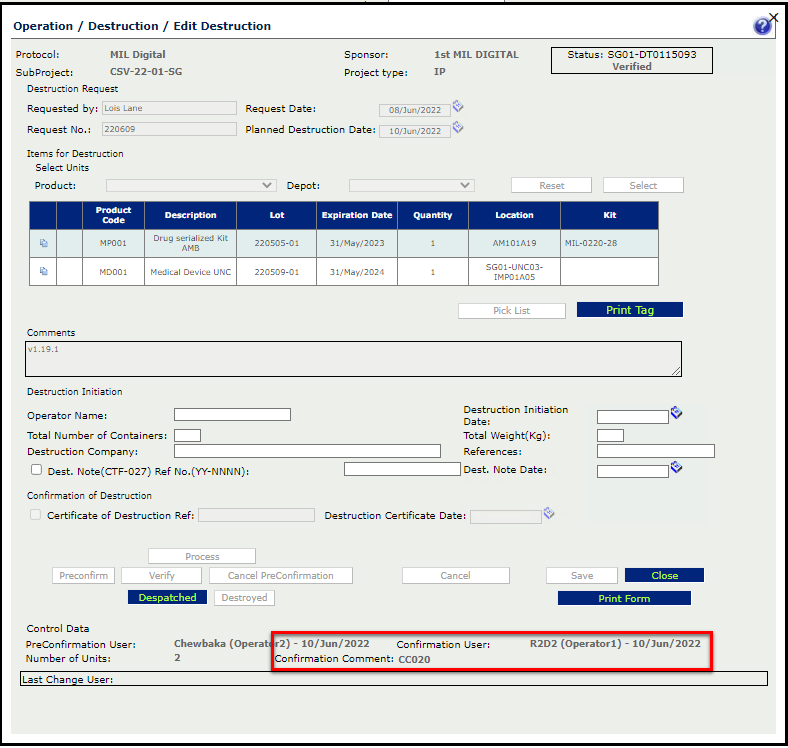Click the Preconfirm button
Image resolution: width=788 pixels, height=748 pixels.
click(x=83, y=576)
